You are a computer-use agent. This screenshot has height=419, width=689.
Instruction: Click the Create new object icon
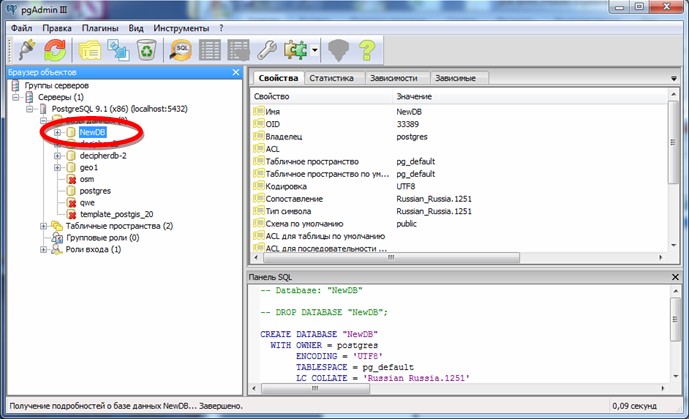[x=118, y=50]
